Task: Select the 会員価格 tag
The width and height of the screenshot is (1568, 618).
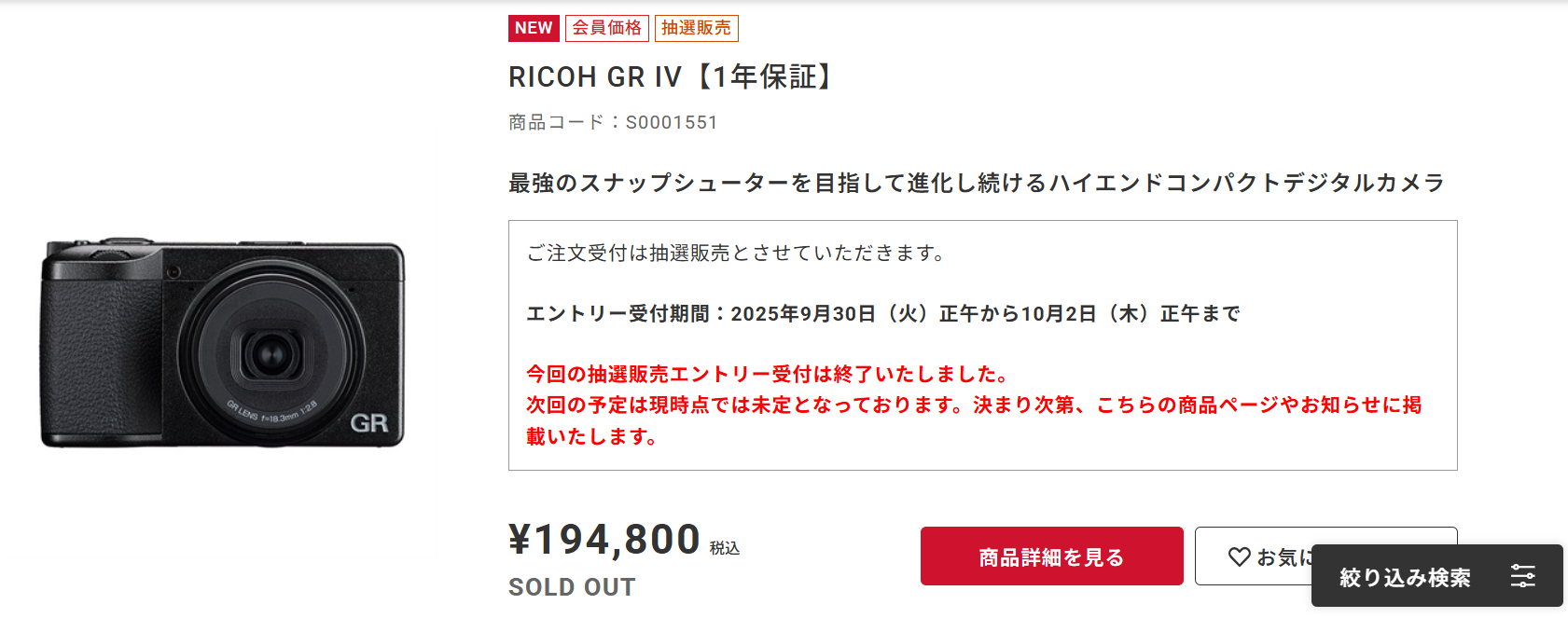Action: (606, 28)
